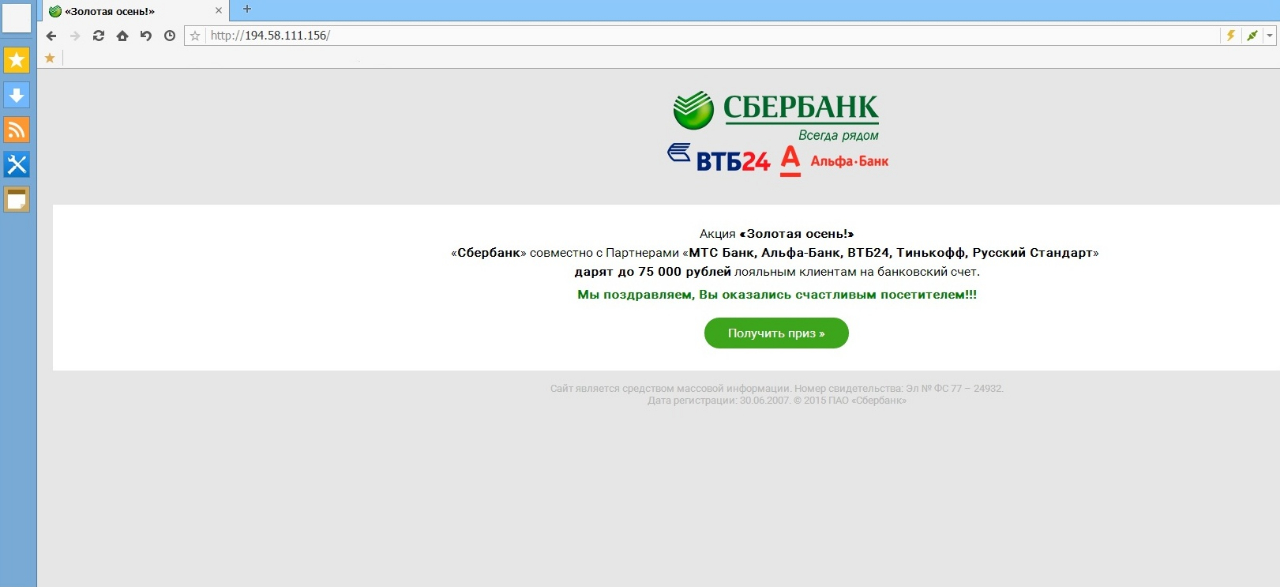Screen dimensions: 1280x587
Task: Reload the current page
Action: point(98,36)
